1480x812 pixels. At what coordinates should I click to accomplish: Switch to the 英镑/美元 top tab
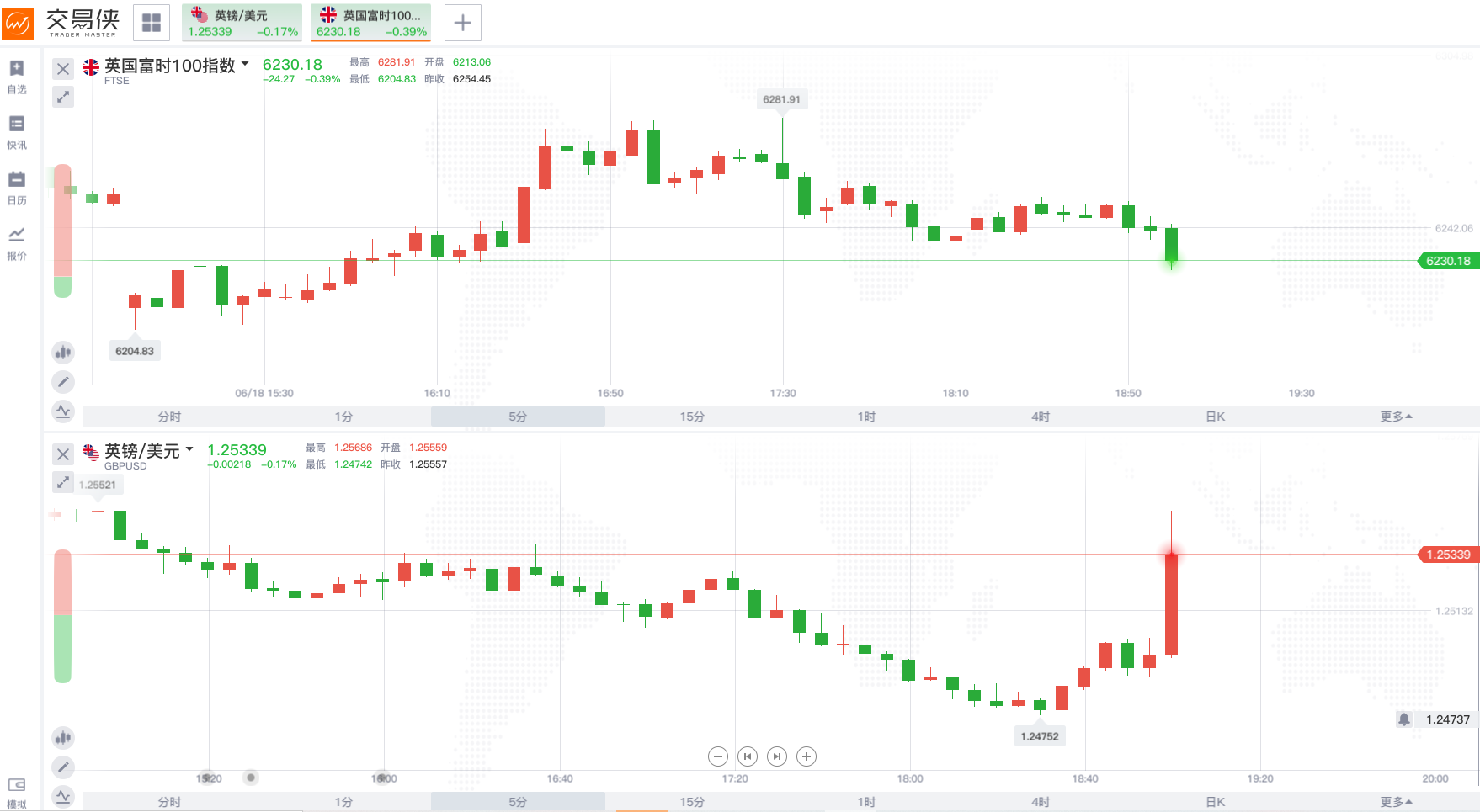242,23
